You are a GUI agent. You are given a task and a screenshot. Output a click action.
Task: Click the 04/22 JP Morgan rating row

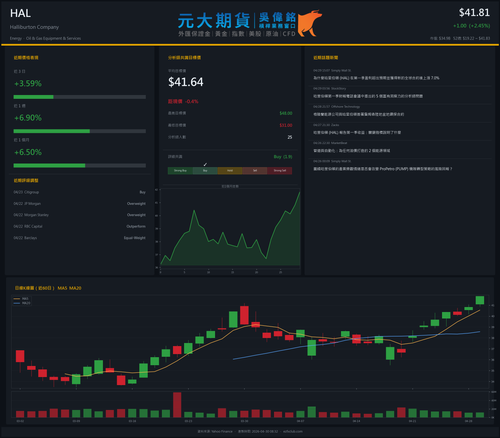coord(80,204)
